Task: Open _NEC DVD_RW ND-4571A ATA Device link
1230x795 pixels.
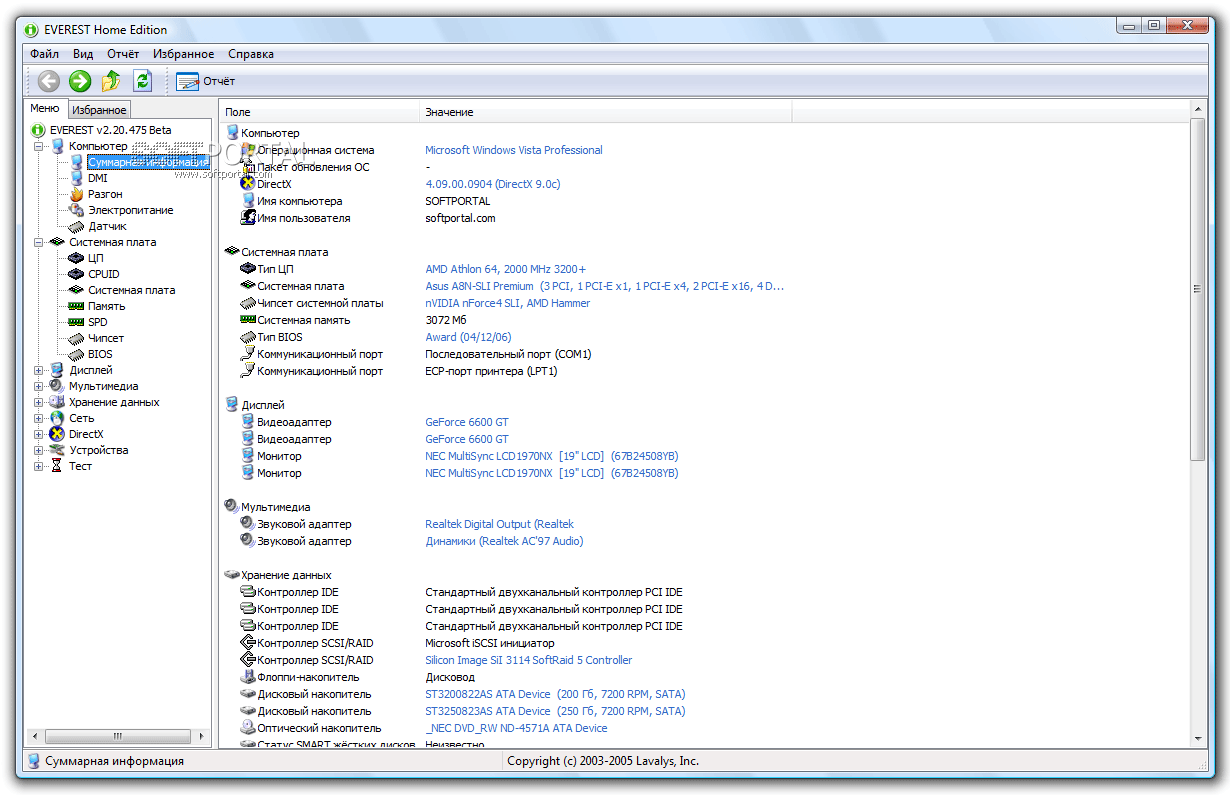Action: (516, 728)
